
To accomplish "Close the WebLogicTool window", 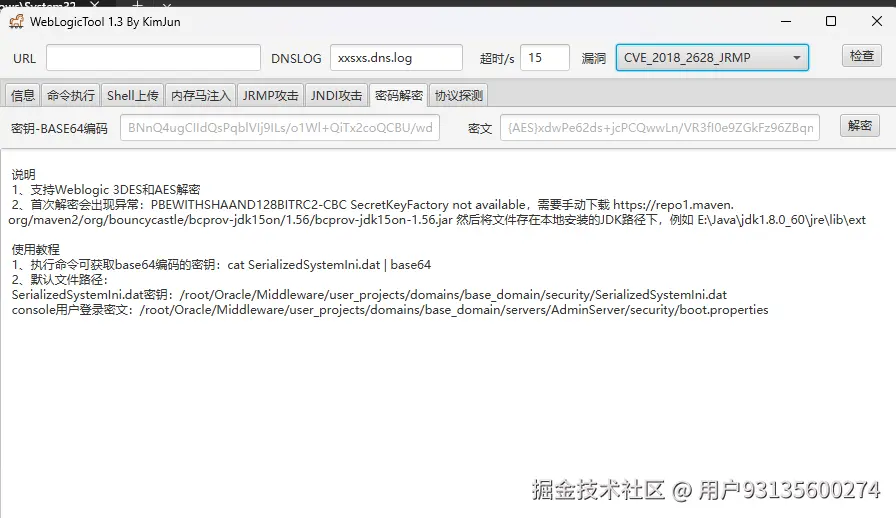I will (877, 22).
